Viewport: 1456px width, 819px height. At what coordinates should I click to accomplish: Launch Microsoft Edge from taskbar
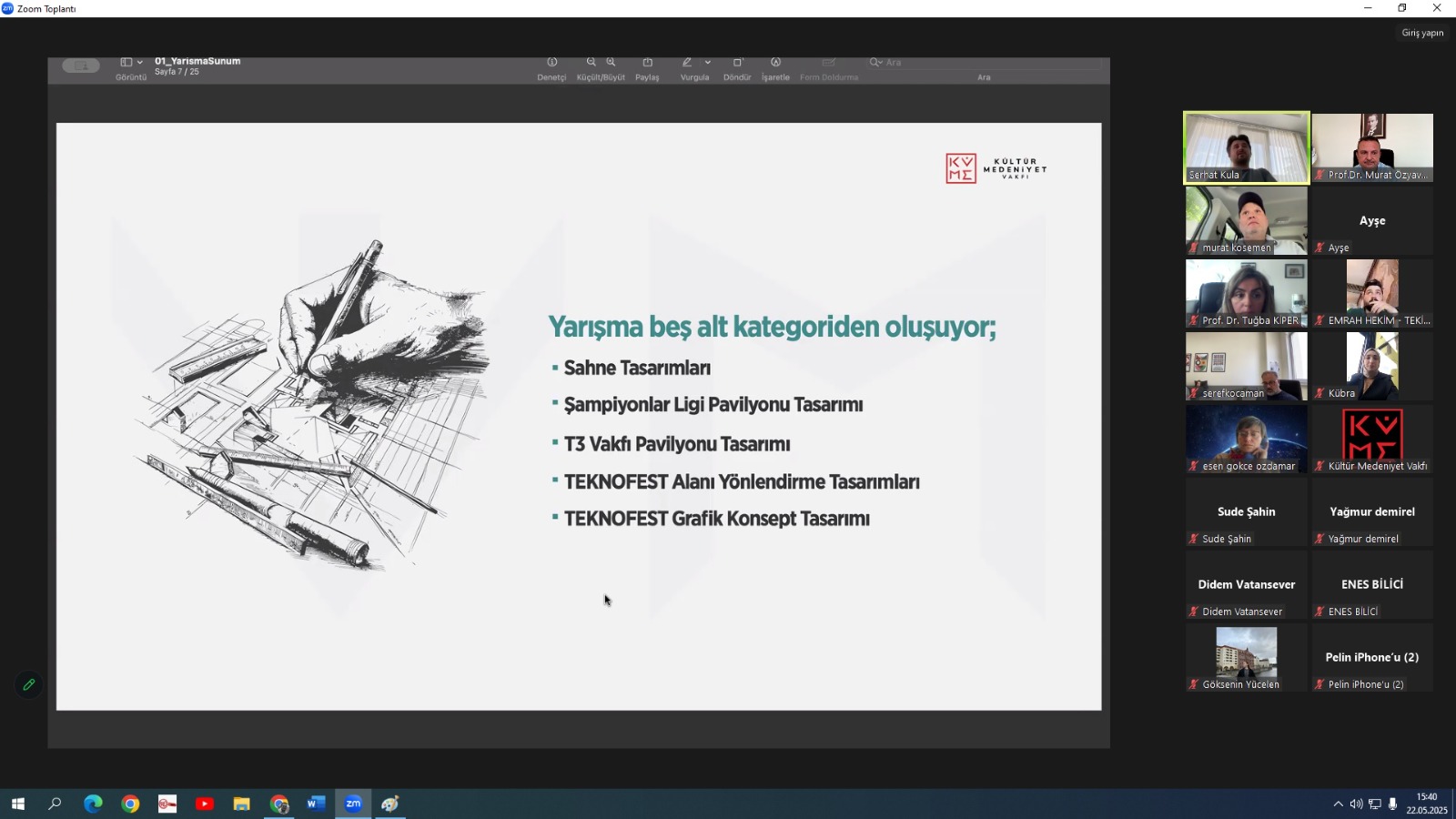(x=93, y=804)
